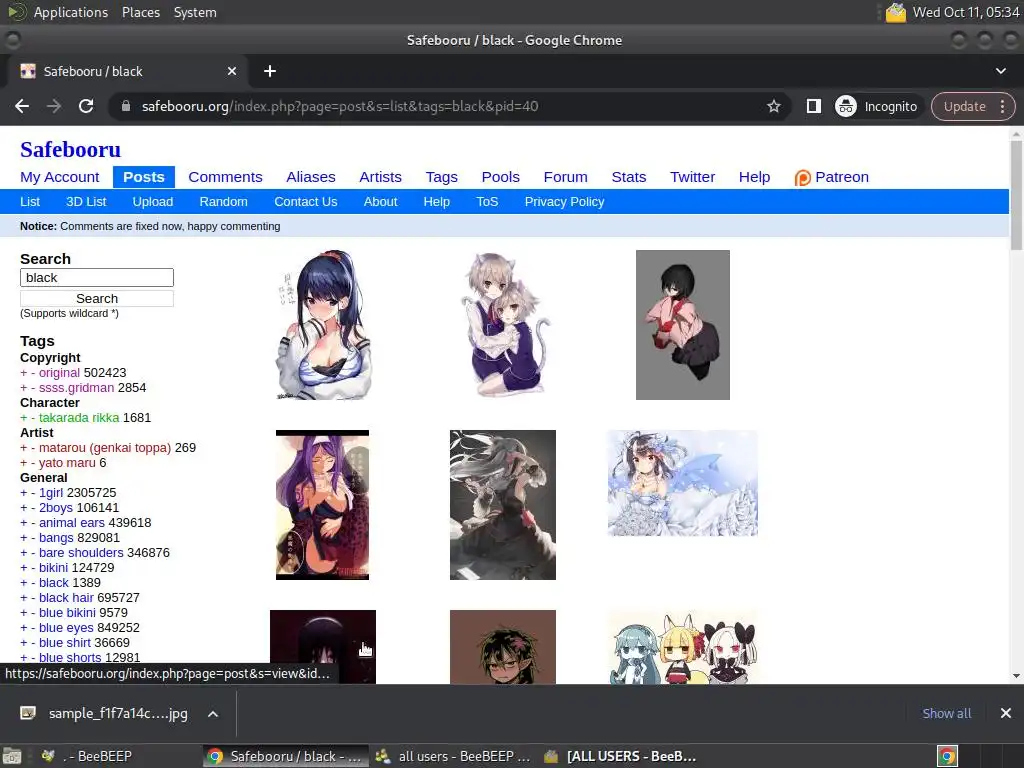This screenshot has height=768, width=1024.
Task: Open the side panel icon in Chrome
Action: point(814,106)
